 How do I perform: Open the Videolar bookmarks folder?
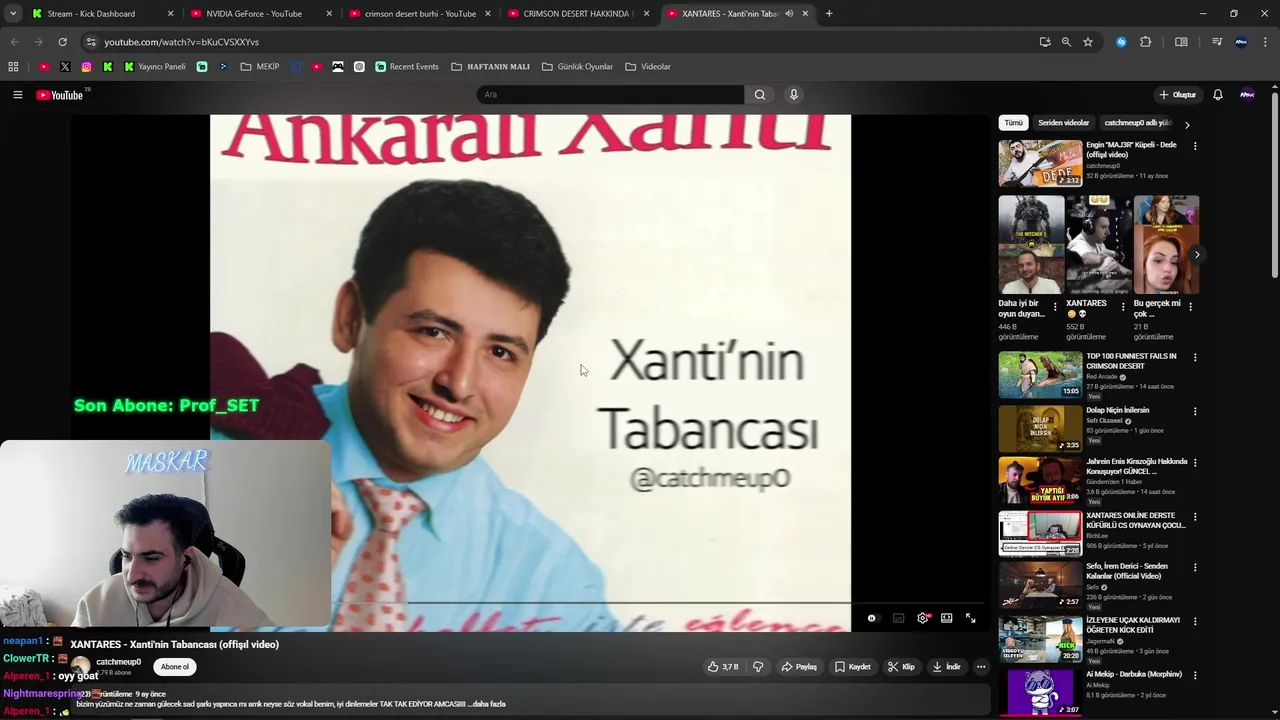pos(648,67)
